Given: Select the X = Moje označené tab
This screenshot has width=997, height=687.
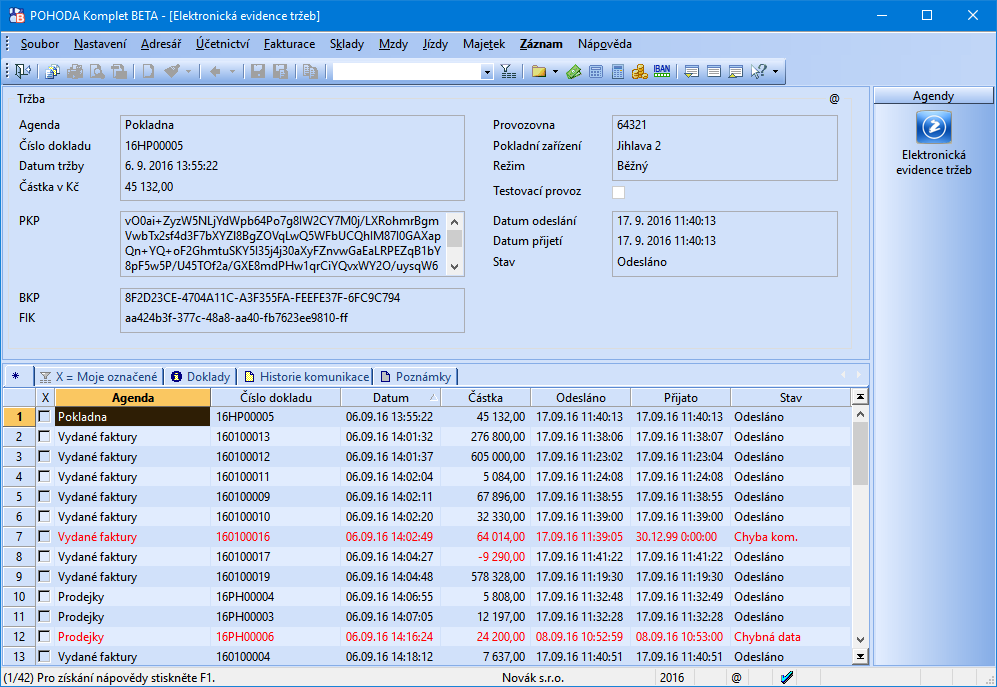Looking at the screenshot, I should coord(99,377).
